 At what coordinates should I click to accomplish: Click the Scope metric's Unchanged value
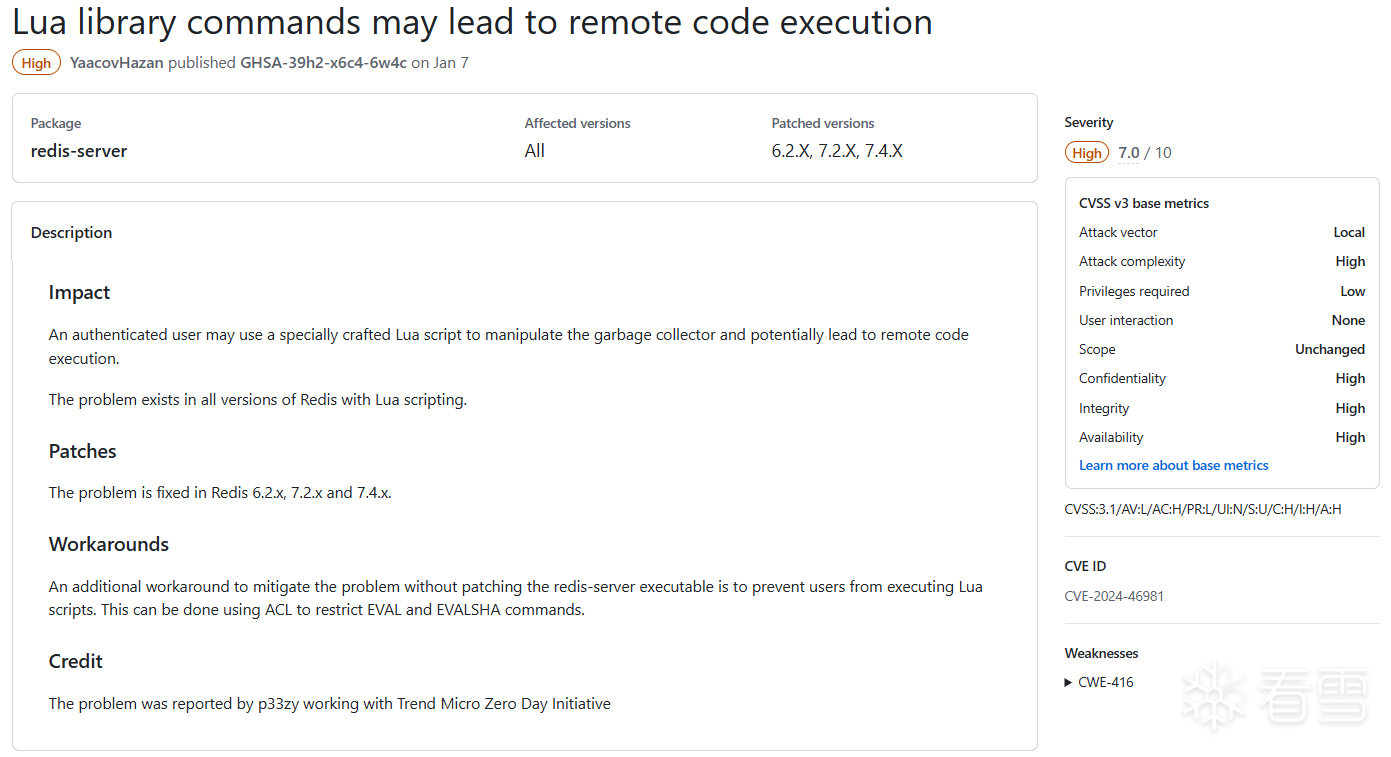pyautogui.click(x=1329, y=350)
